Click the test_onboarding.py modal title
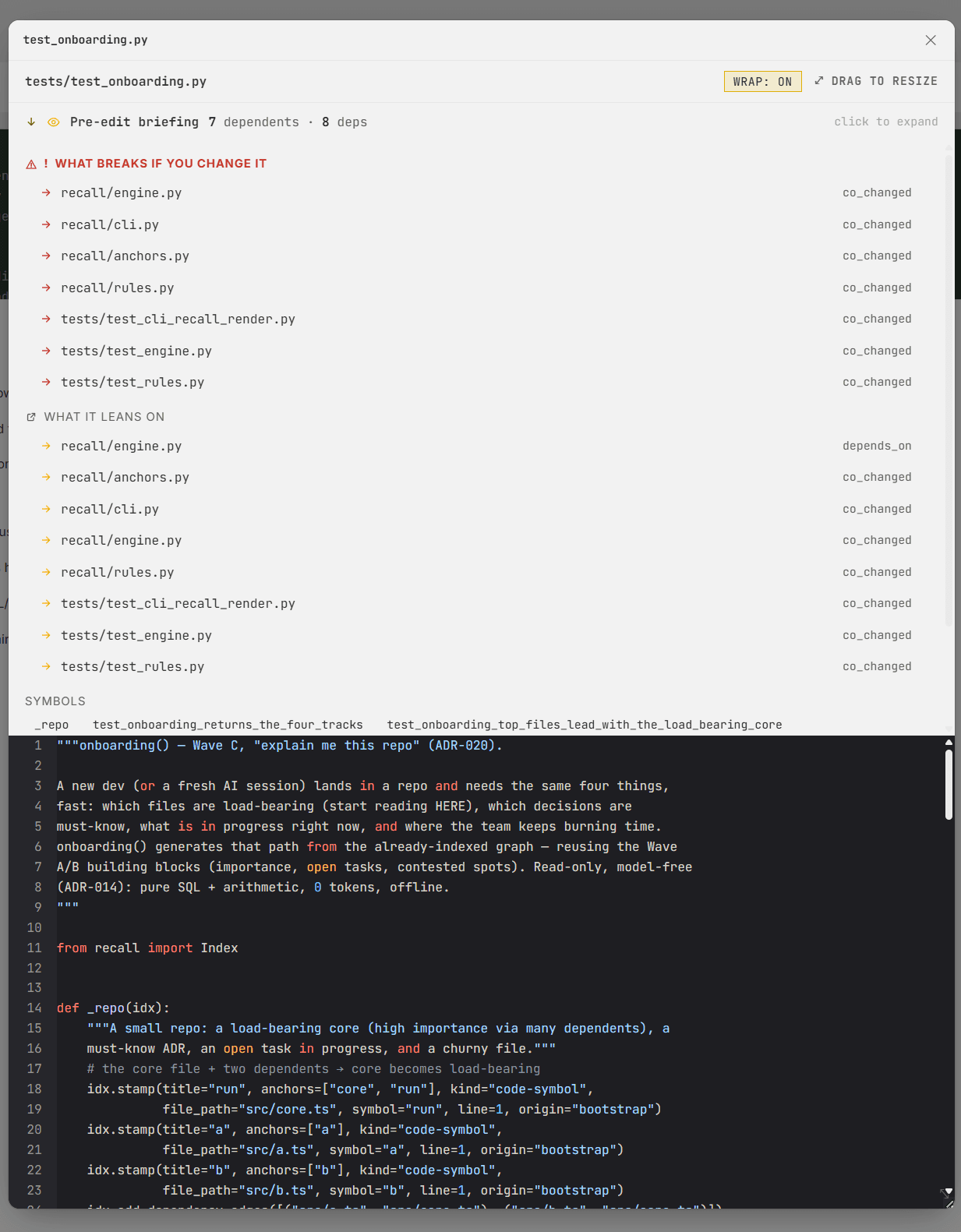The height and width of the screenshot is (1232, 961). pos(86,40)
